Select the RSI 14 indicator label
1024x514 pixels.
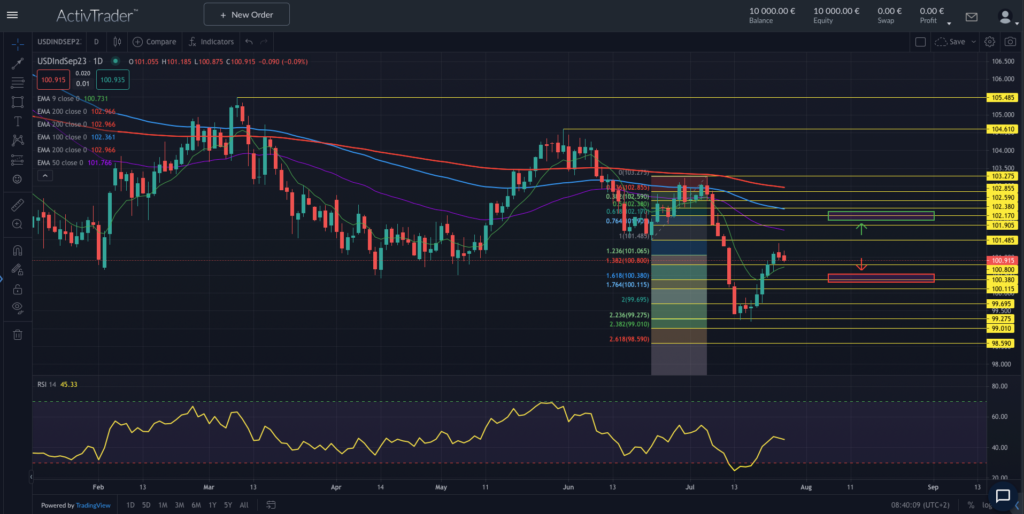point(46,384)
